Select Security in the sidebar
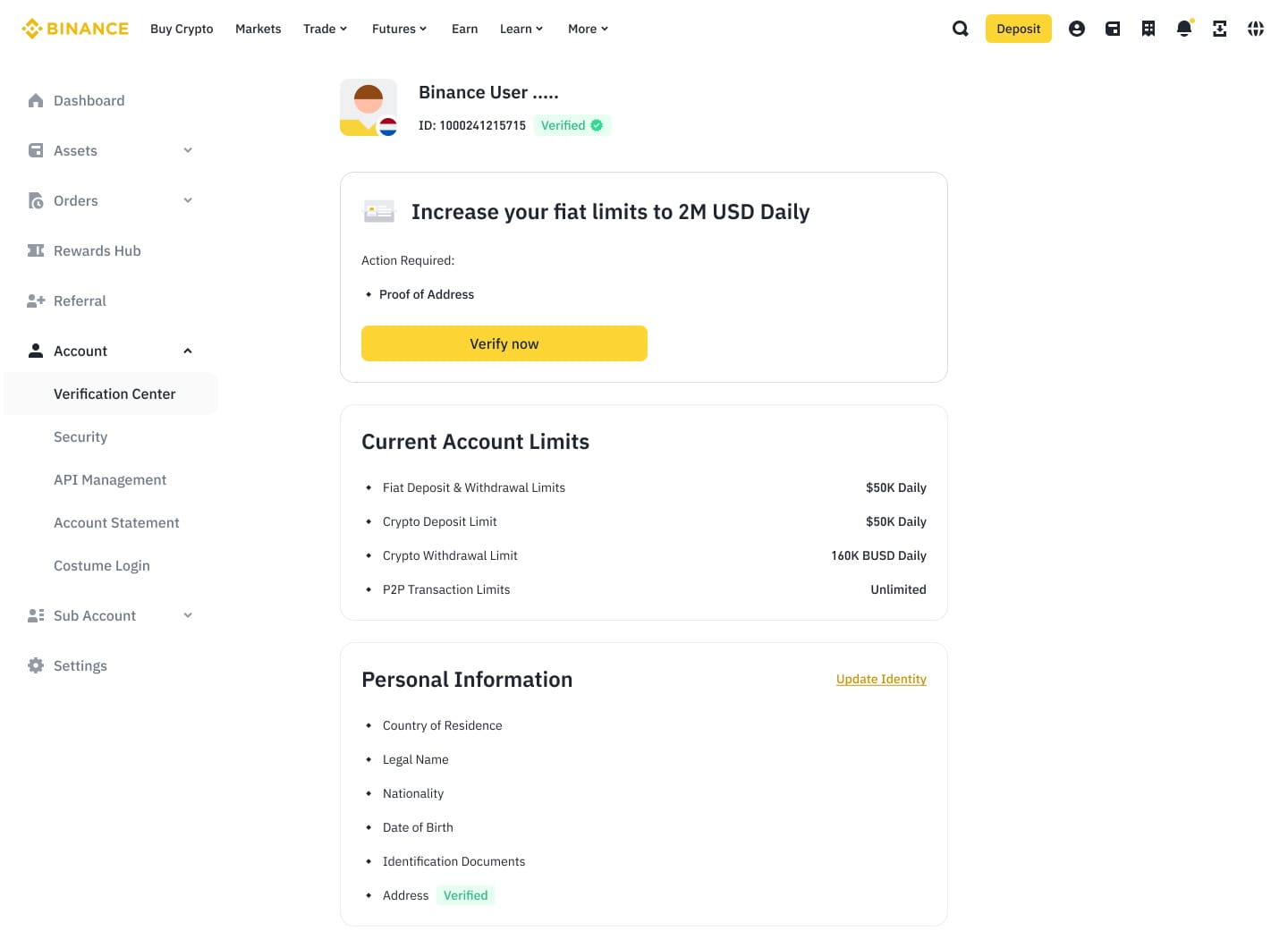 [80, 436]
